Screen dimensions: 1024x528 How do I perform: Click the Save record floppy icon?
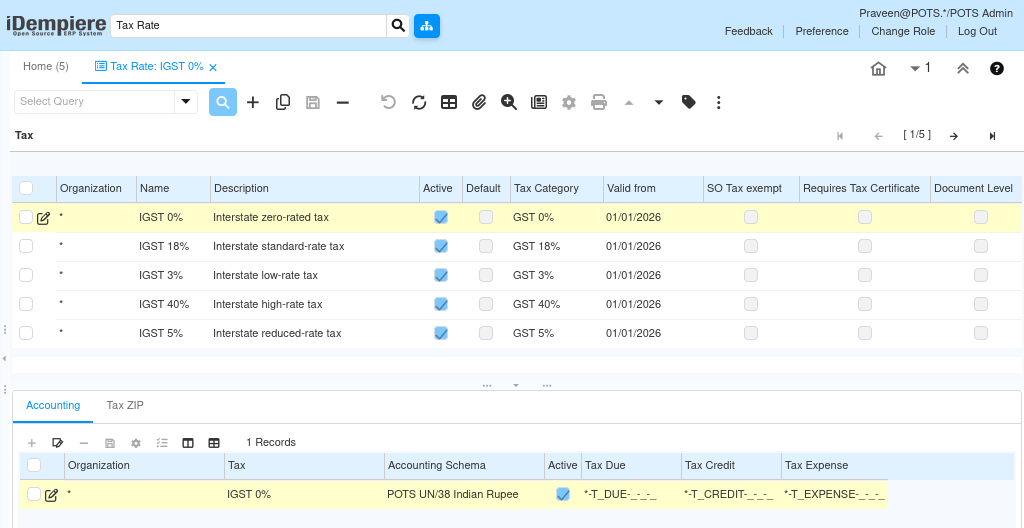pyautogui.click(x=313, y=102)
